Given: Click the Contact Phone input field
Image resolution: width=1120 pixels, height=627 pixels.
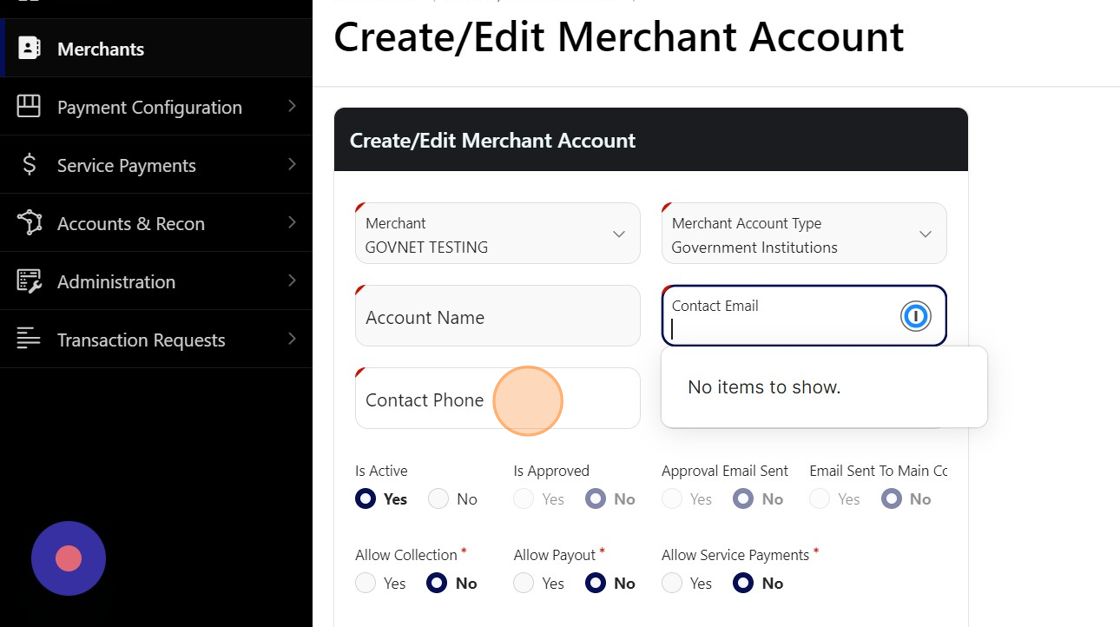Looking at the screenshot, I should pos(497,399).
